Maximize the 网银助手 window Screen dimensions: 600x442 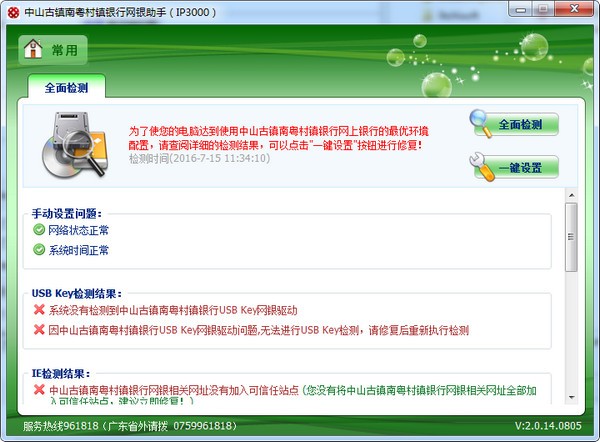[543, 9]
